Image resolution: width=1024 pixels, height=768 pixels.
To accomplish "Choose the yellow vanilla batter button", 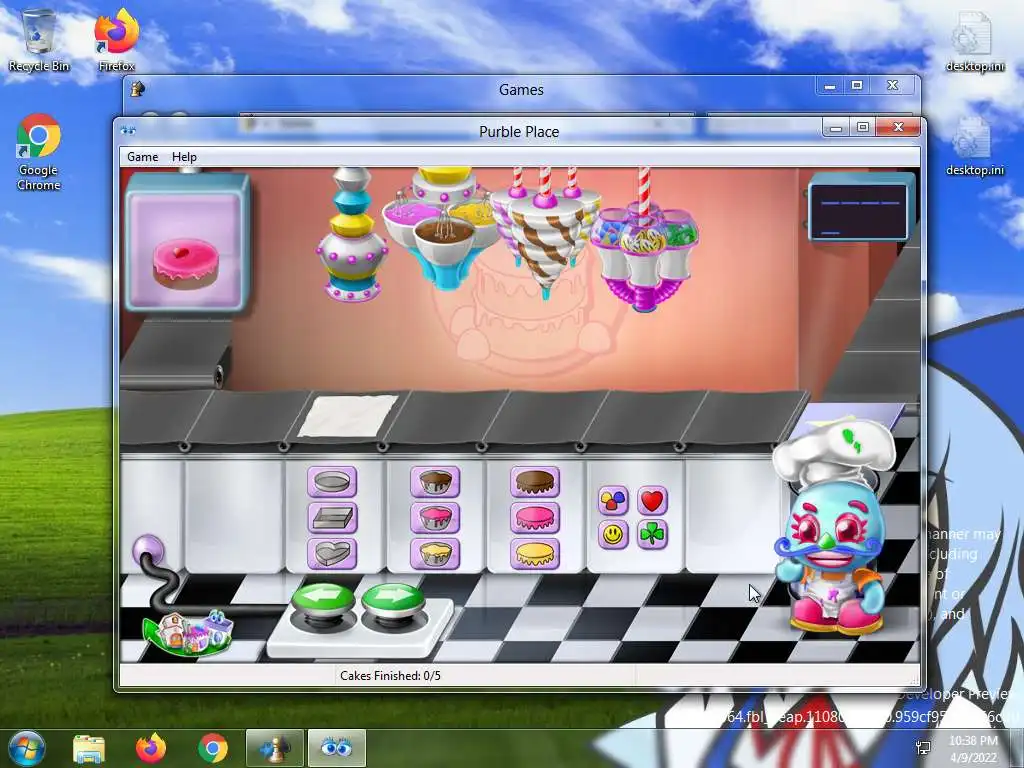I will point(435,554).
